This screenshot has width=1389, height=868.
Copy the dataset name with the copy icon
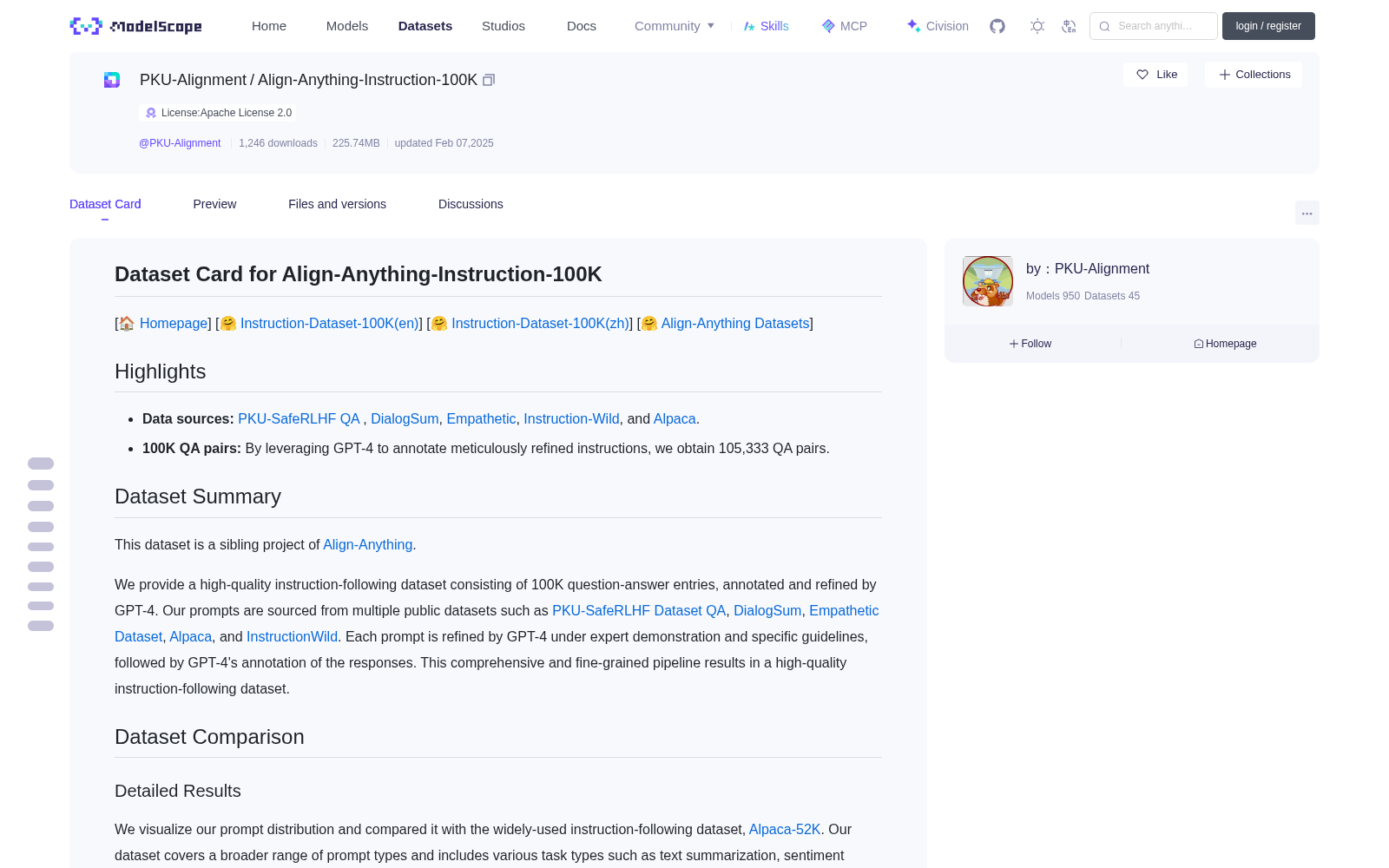pyautogui.click(x=489, y=80)
